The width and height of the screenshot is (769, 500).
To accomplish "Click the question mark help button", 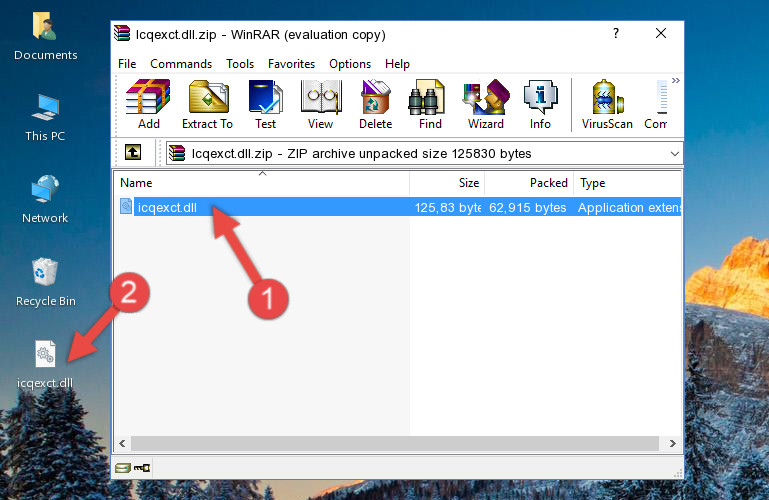I will pyautogui.click(x=616, y=33).
